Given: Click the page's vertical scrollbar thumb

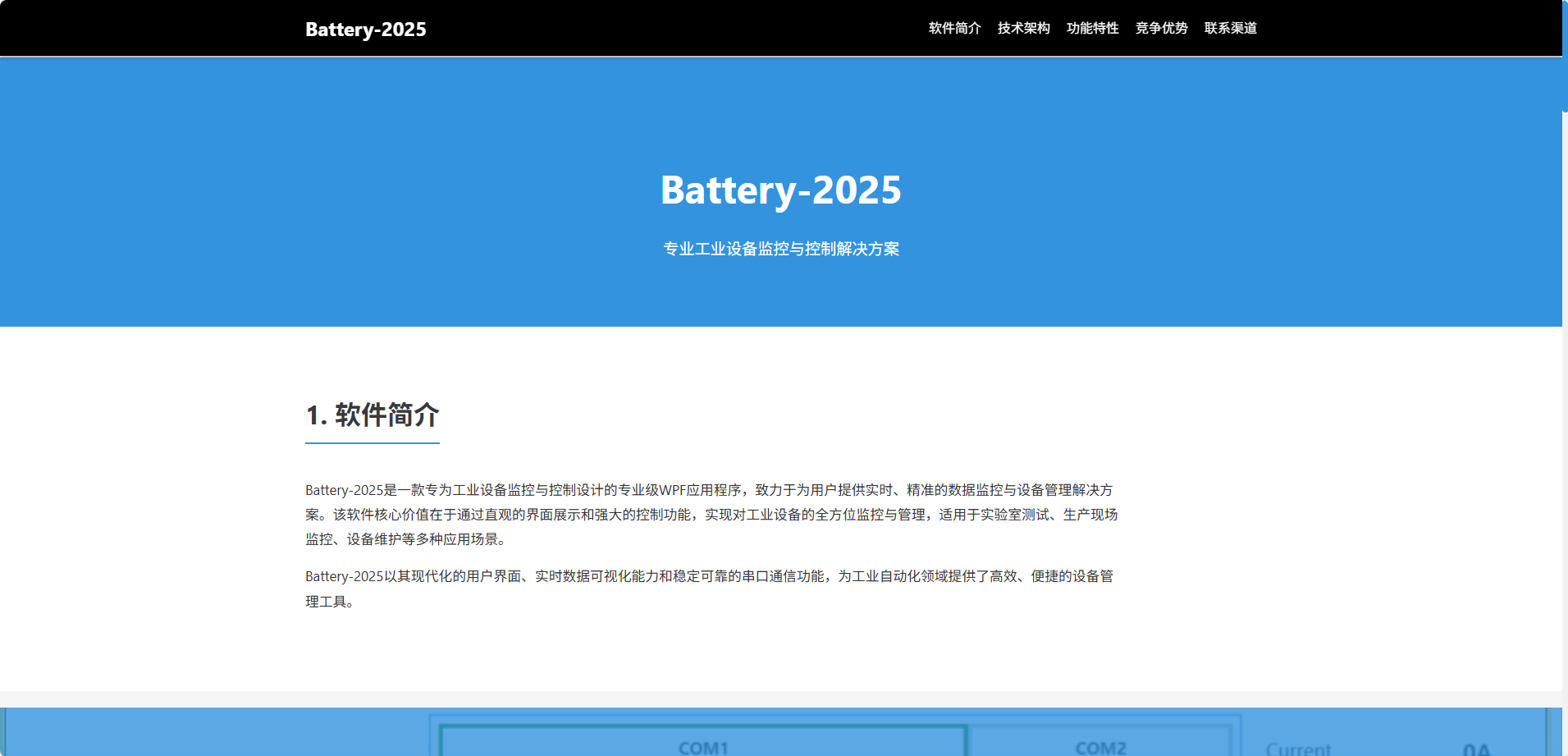Looking at the screenshot, I should [1565, 56].
